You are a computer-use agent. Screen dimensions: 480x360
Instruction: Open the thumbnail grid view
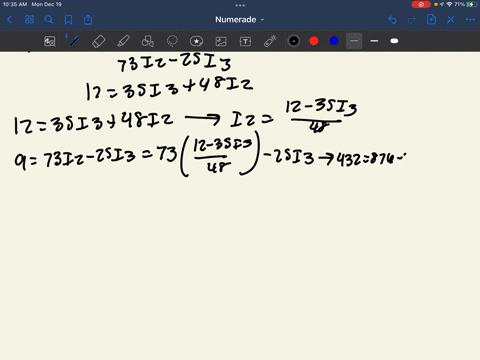(x=29, y=20)
